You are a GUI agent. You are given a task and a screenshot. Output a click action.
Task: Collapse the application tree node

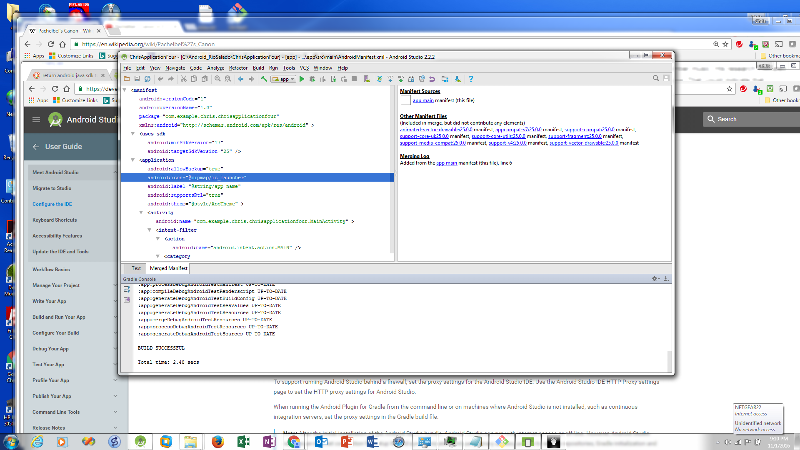pos(133,160)
